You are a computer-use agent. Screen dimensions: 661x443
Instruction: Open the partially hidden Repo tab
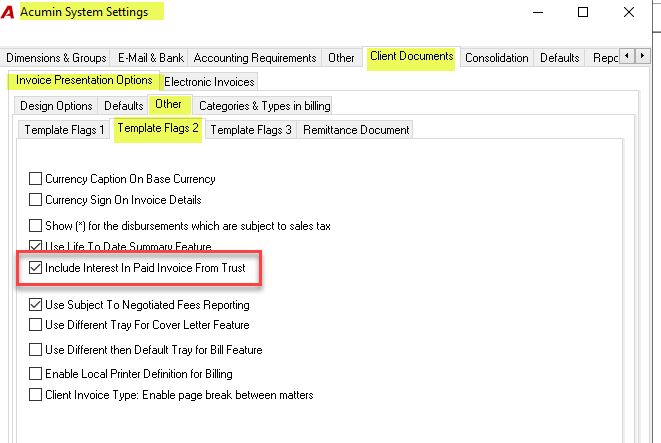[x=605, y=58]
